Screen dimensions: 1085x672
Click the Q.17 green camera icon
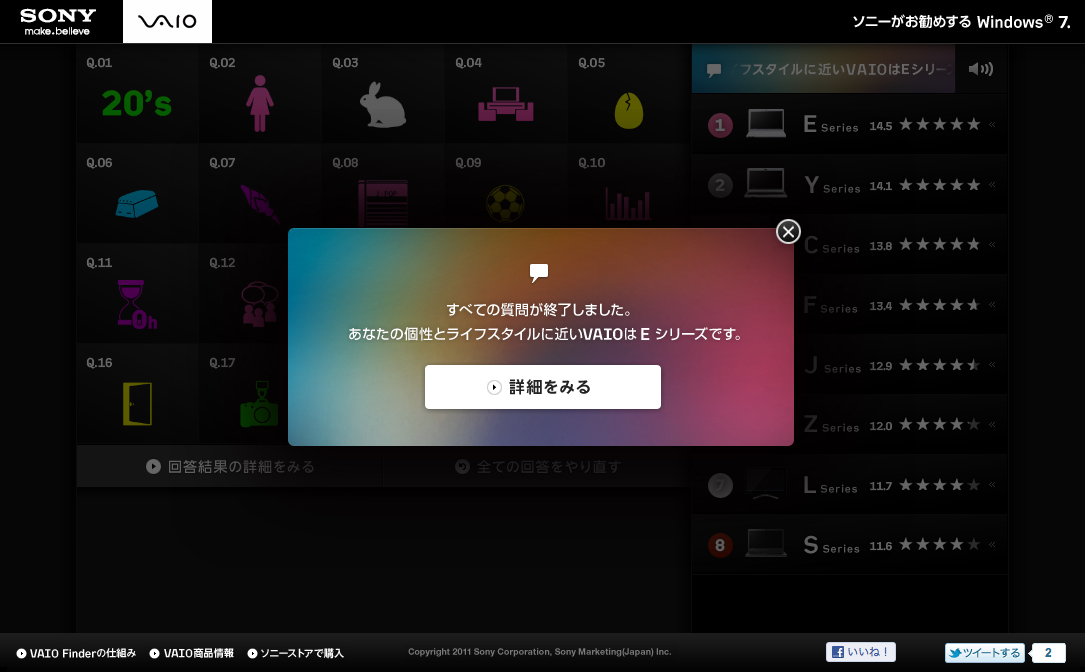[x=259, y=405]
